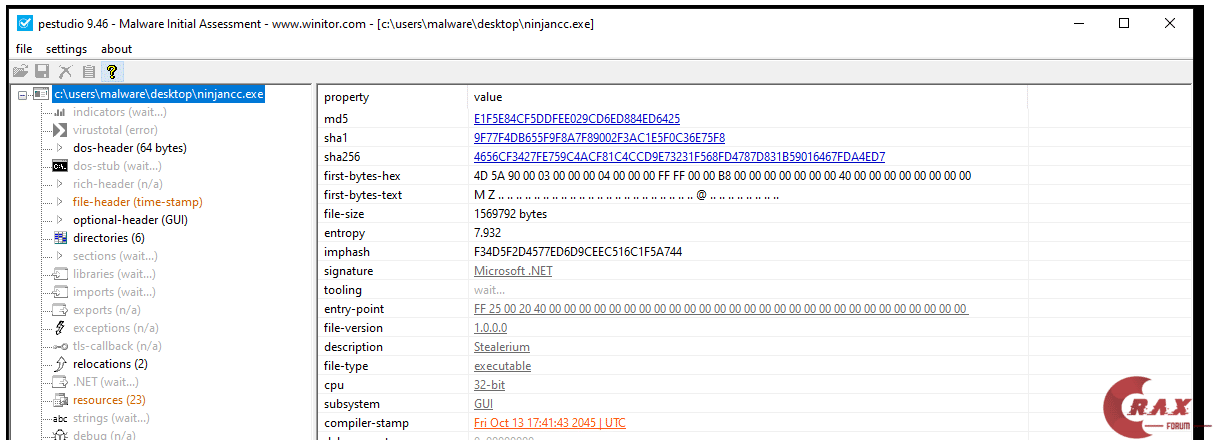
Task: Click the entry-point bytes link
Action: point(721,309)
